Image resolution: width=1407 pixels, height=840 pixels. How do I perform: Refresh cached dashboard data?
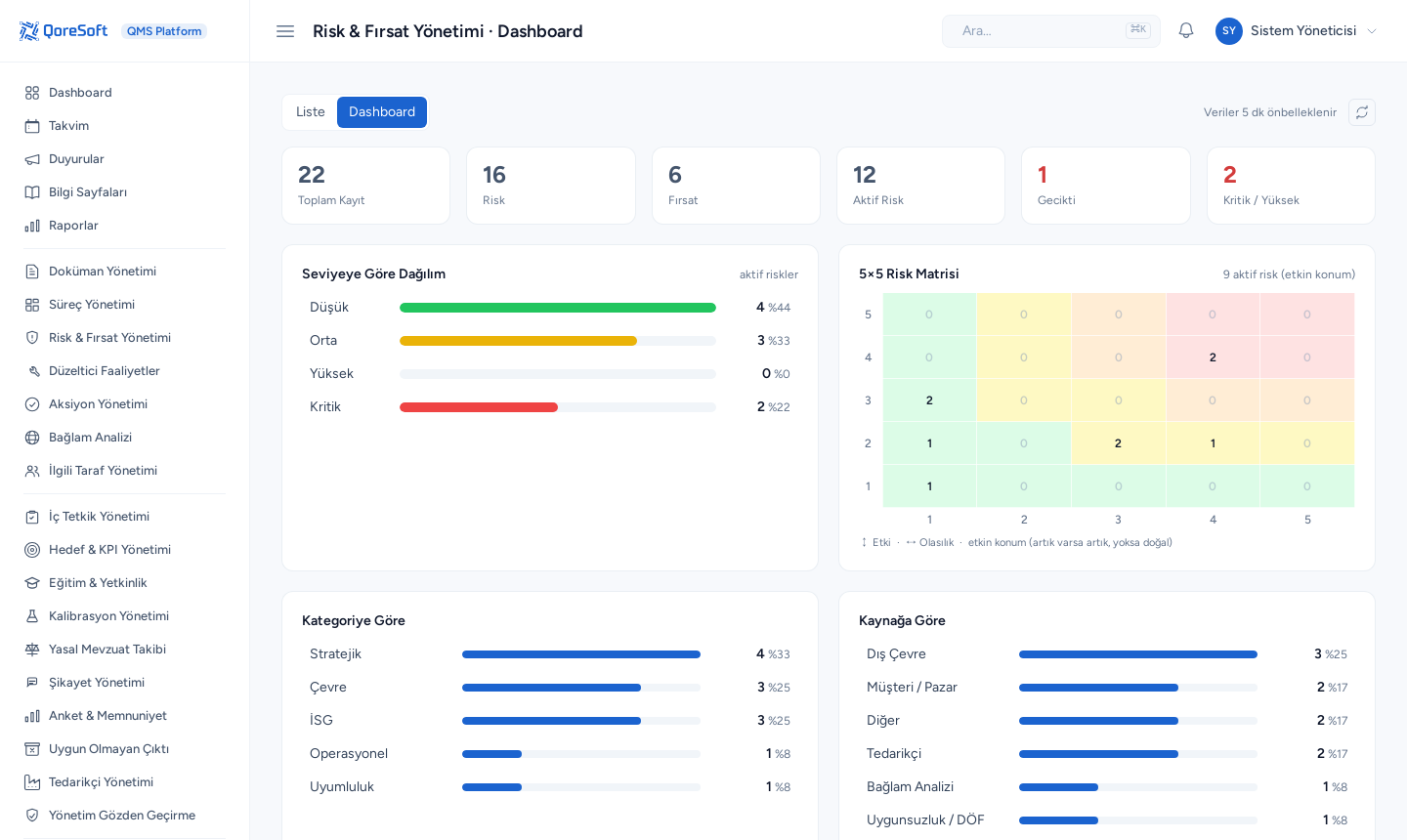[1362, 112]
